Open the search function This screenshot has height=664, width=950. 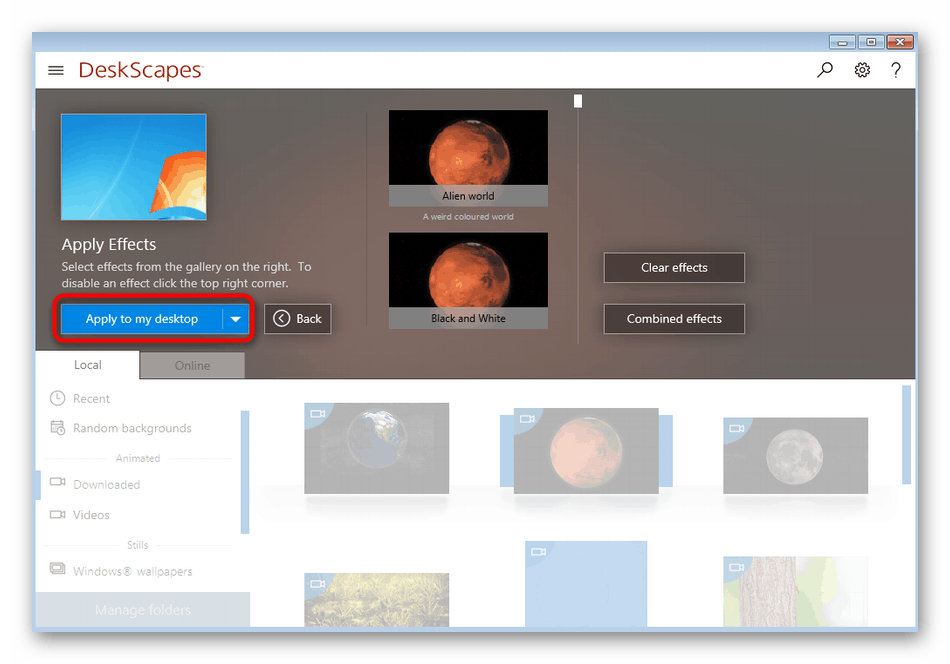click(824, 70)
